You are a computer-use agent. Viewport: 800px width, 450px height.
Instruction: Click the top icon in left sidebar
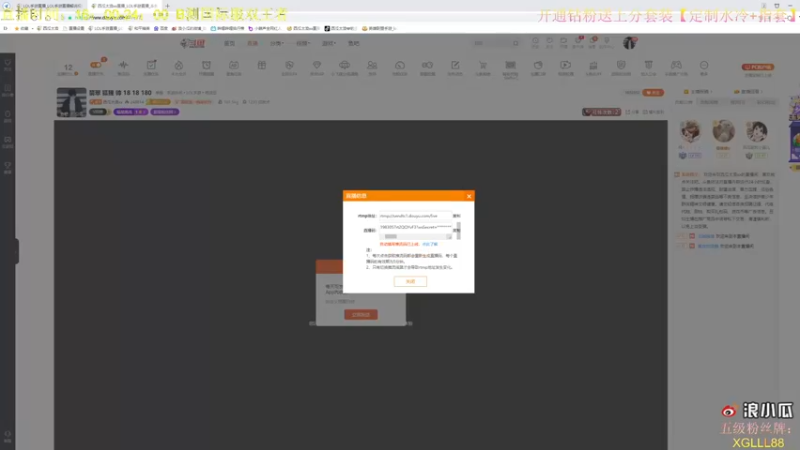[8, 65]
